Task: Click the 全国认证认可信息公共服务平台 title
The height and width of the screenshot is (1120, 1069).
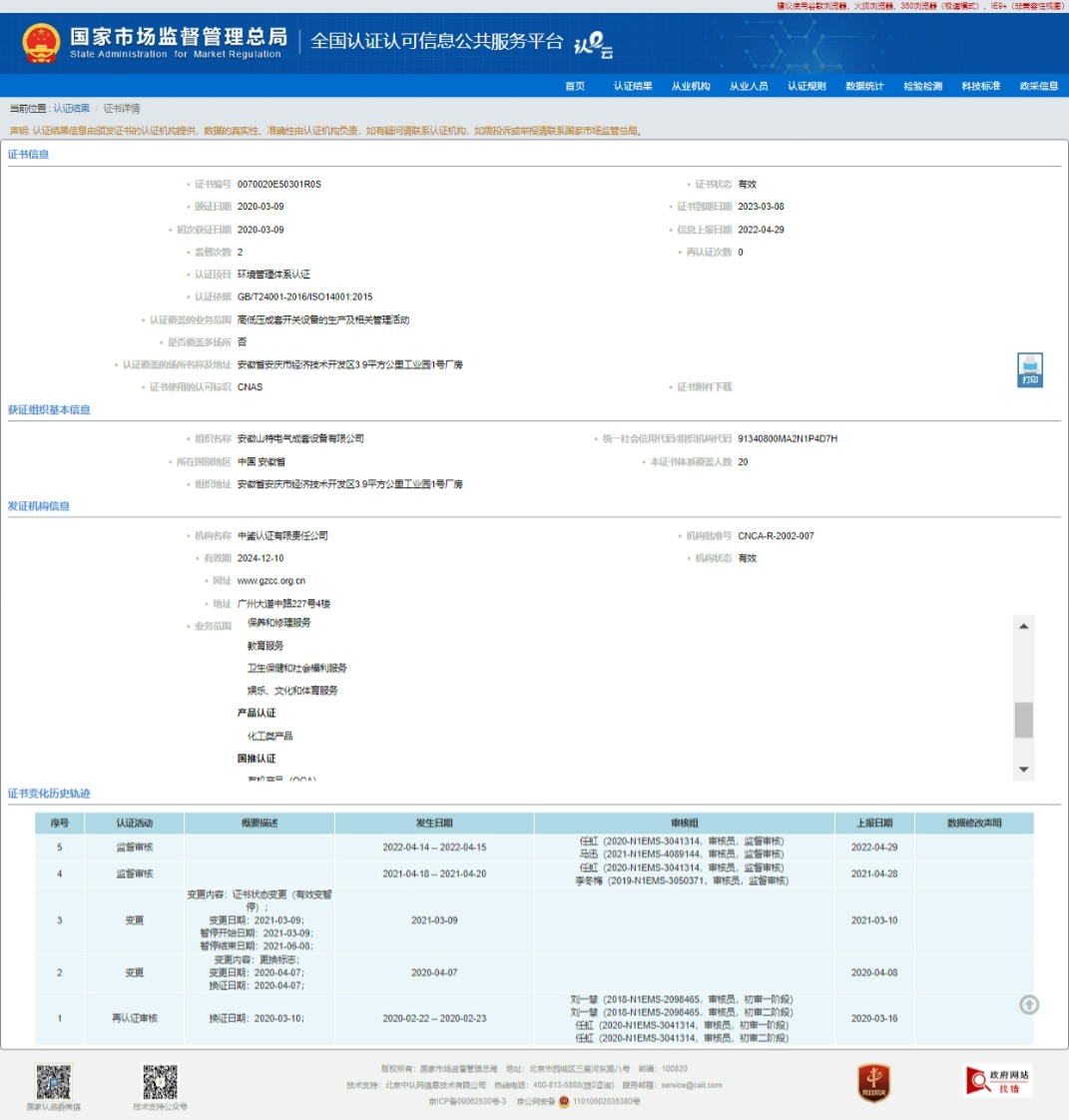Action: point(437,42)
